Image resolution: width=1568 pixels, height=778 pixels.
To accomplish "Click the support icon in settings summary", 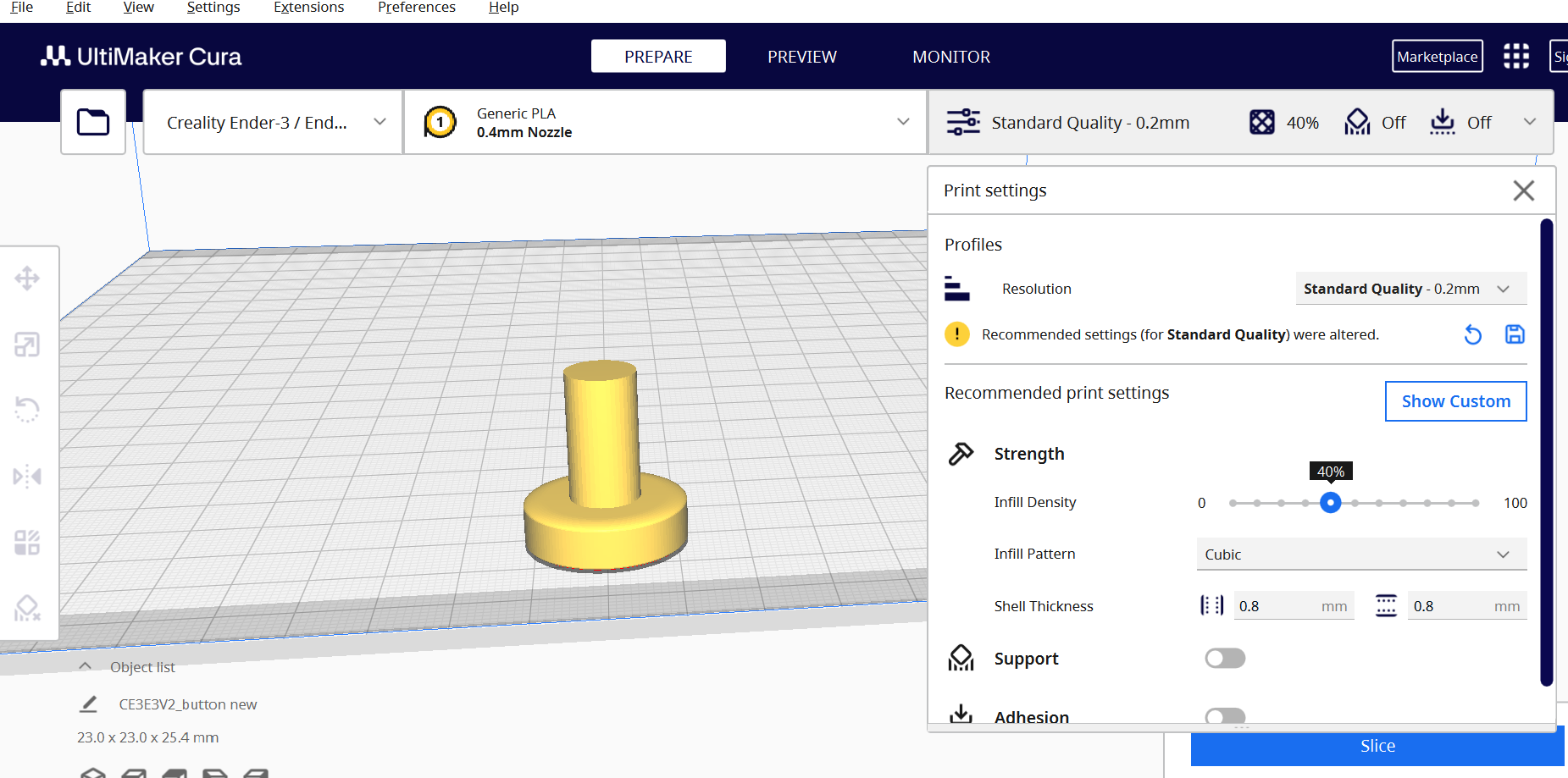I will tap(1357, 122).
